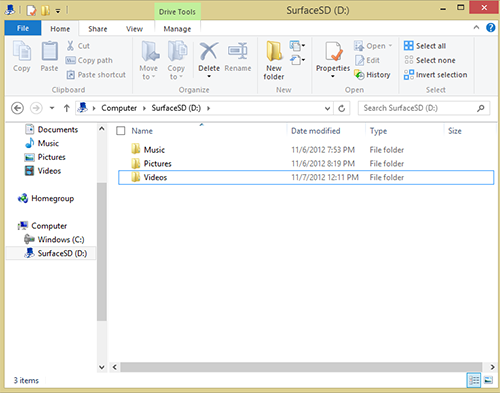Expand the Open button dropdown
The width and height of the screenshot is (500, 393).
pyautogui.click(x=390, y=46)
